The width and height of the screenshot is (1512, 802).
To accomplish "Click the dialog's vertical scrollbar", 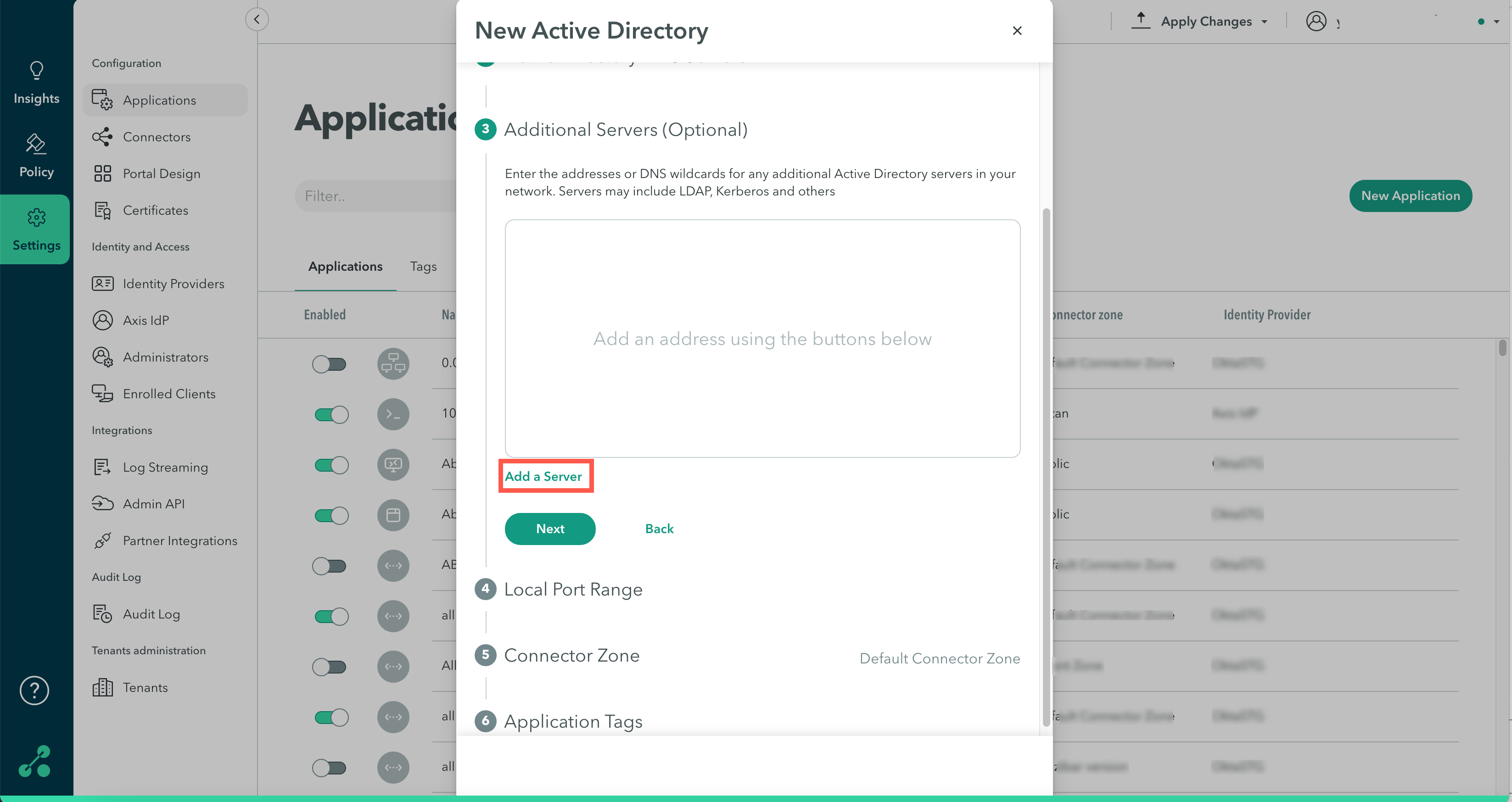I will [1046, 467].
